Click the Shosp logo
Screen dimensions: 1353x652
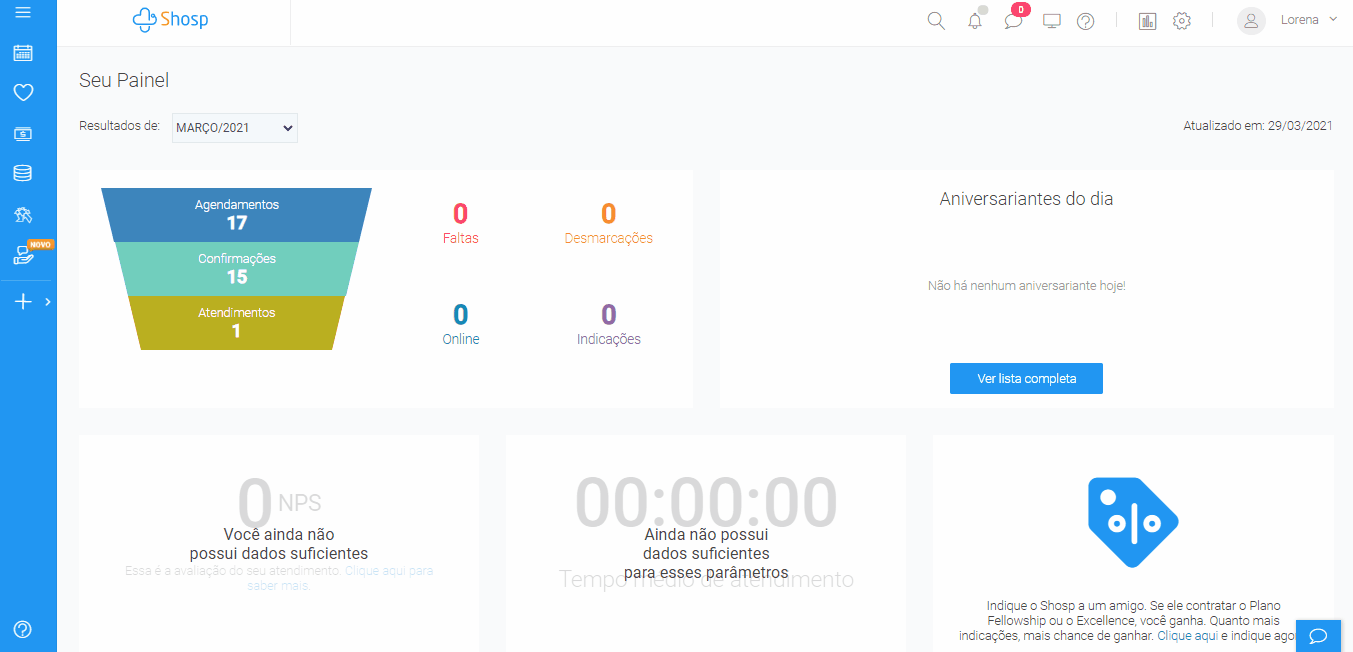click(170, 19)
